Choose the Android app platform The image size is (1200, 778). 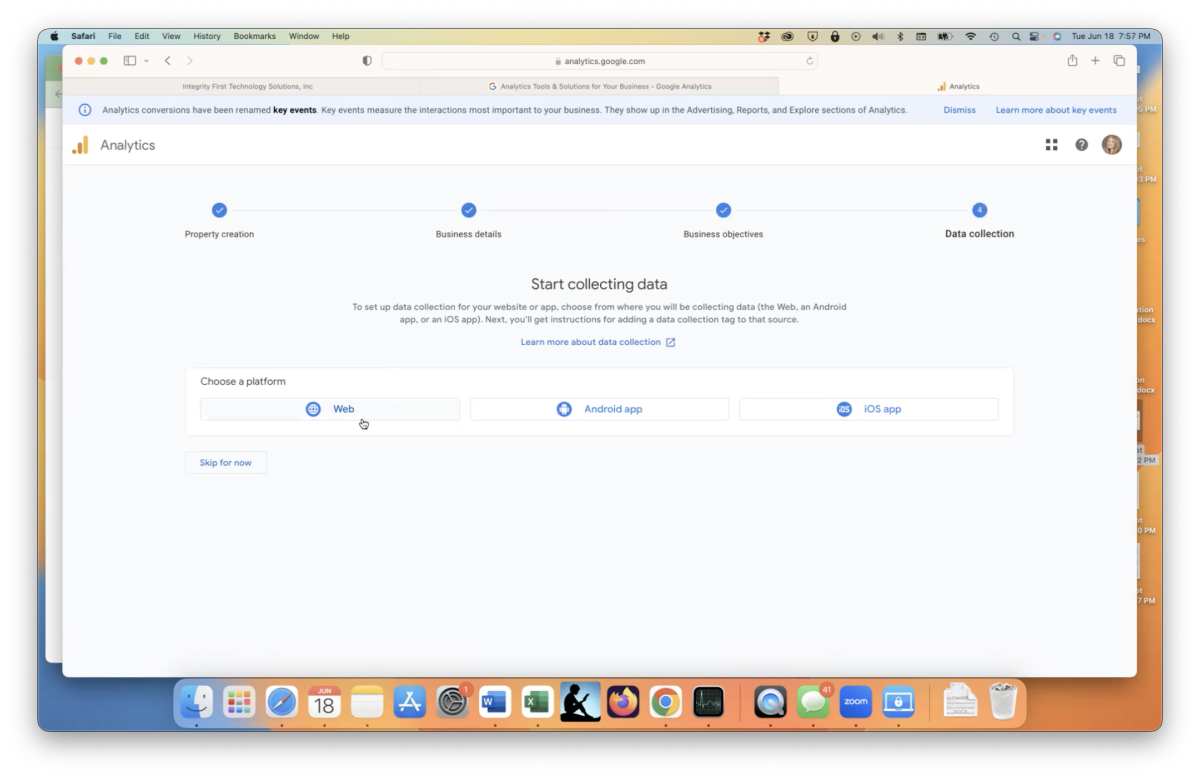599,409
